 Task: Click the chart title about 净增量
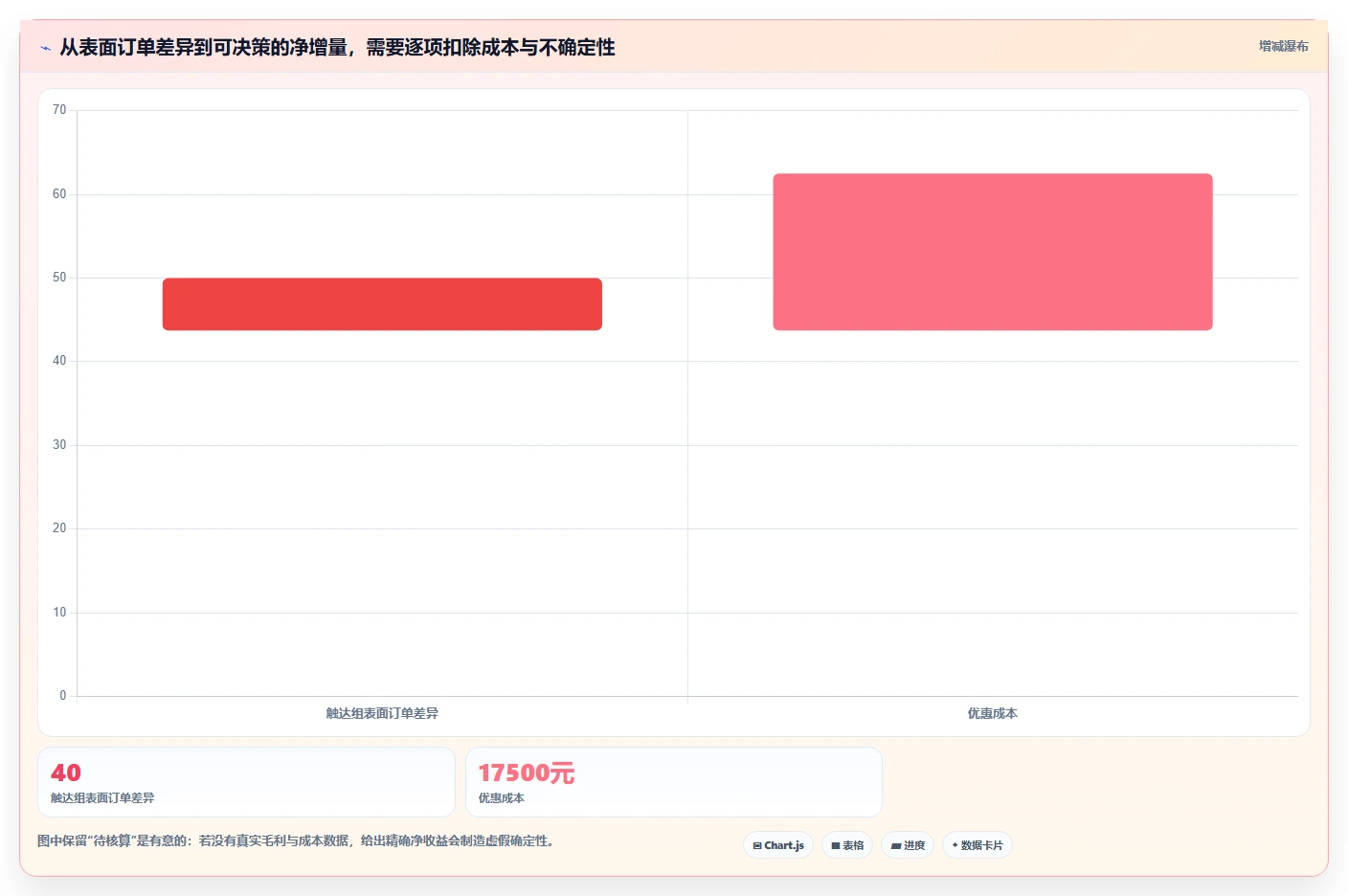(x=337, y=47)
